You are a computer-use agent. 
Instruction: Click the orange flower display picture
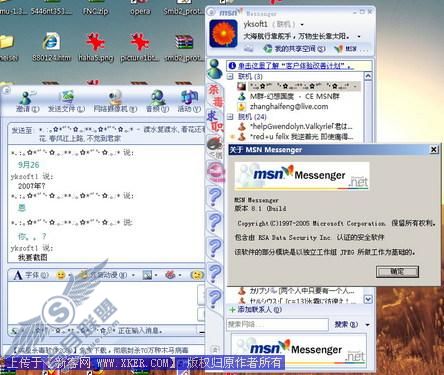[223, 33]
